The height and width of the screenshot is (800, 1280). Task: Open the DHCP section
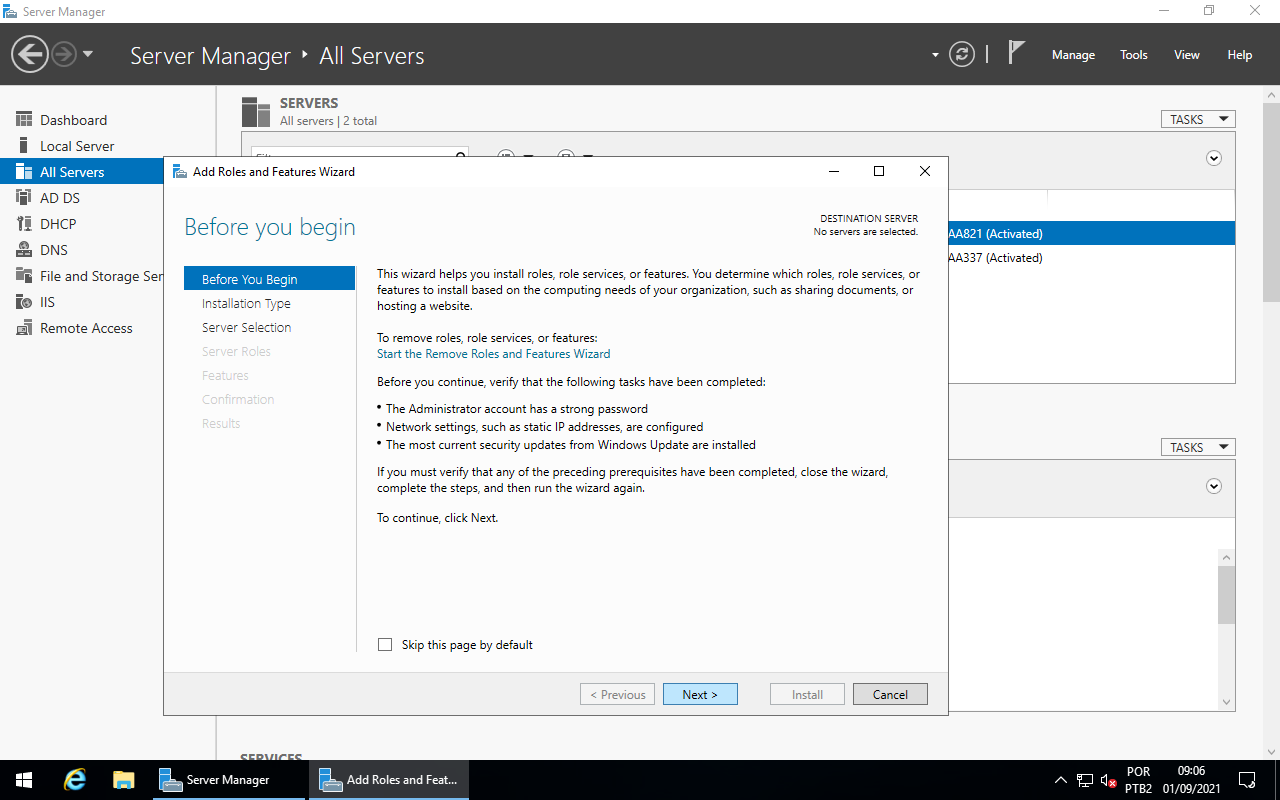[x=60, y=223]
